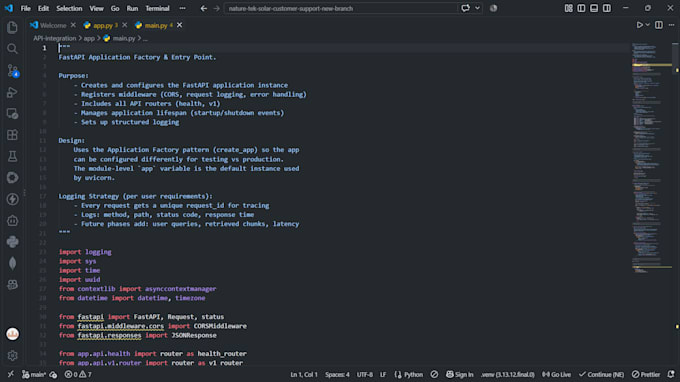Toggle the Secondary Side Bar
The image size is (680, 382).
[607, 8]
